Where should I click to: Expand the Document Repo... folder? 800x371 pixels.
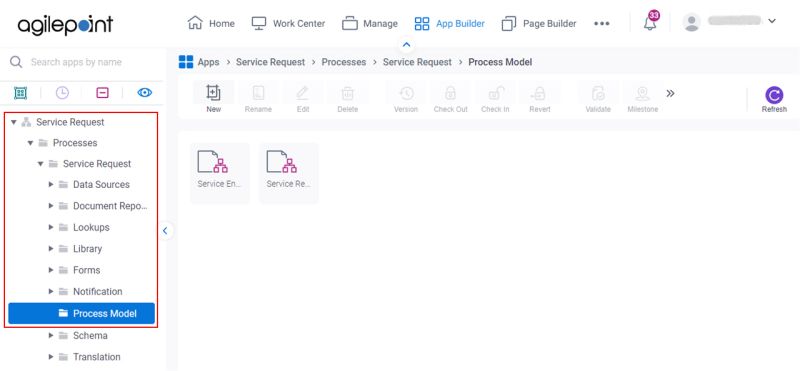pyautogui.click(x=51, y=206)
